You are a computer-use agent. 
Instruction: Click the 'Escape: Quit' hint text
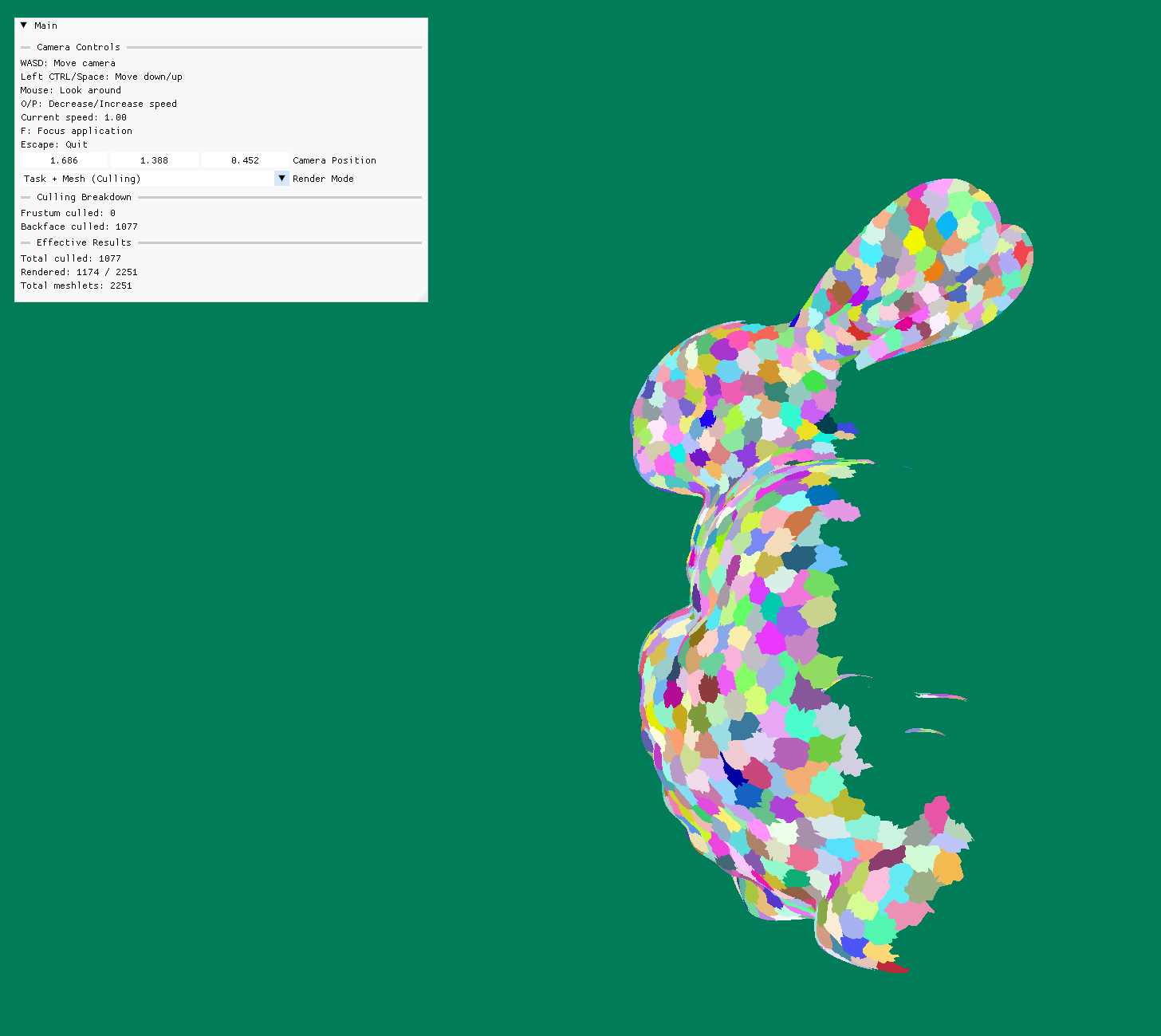[54, 144]
